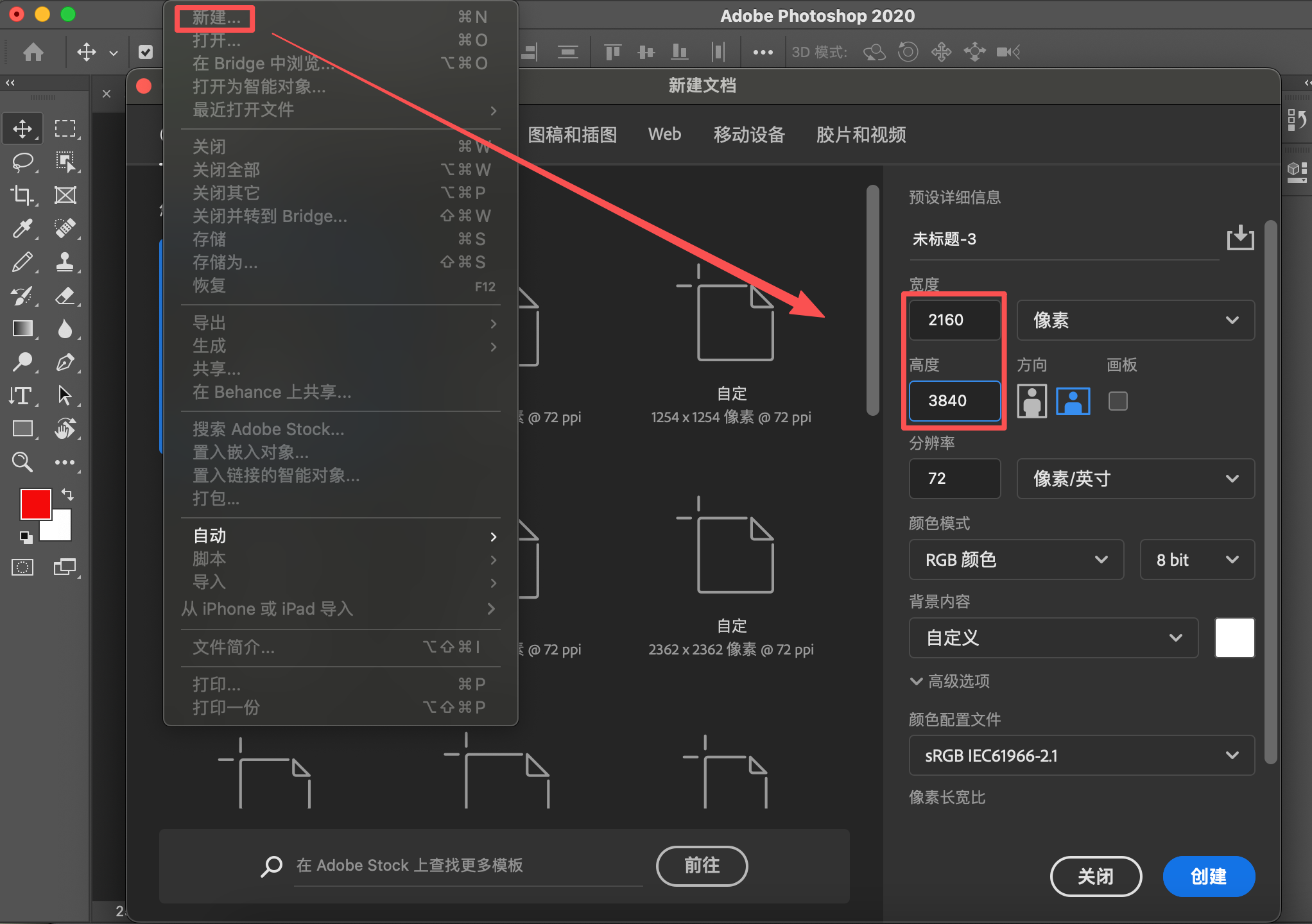Switch to the 胶片和视频 tab
The width and height of the screenshot is (1312, 924).
[x=861, y=135]
